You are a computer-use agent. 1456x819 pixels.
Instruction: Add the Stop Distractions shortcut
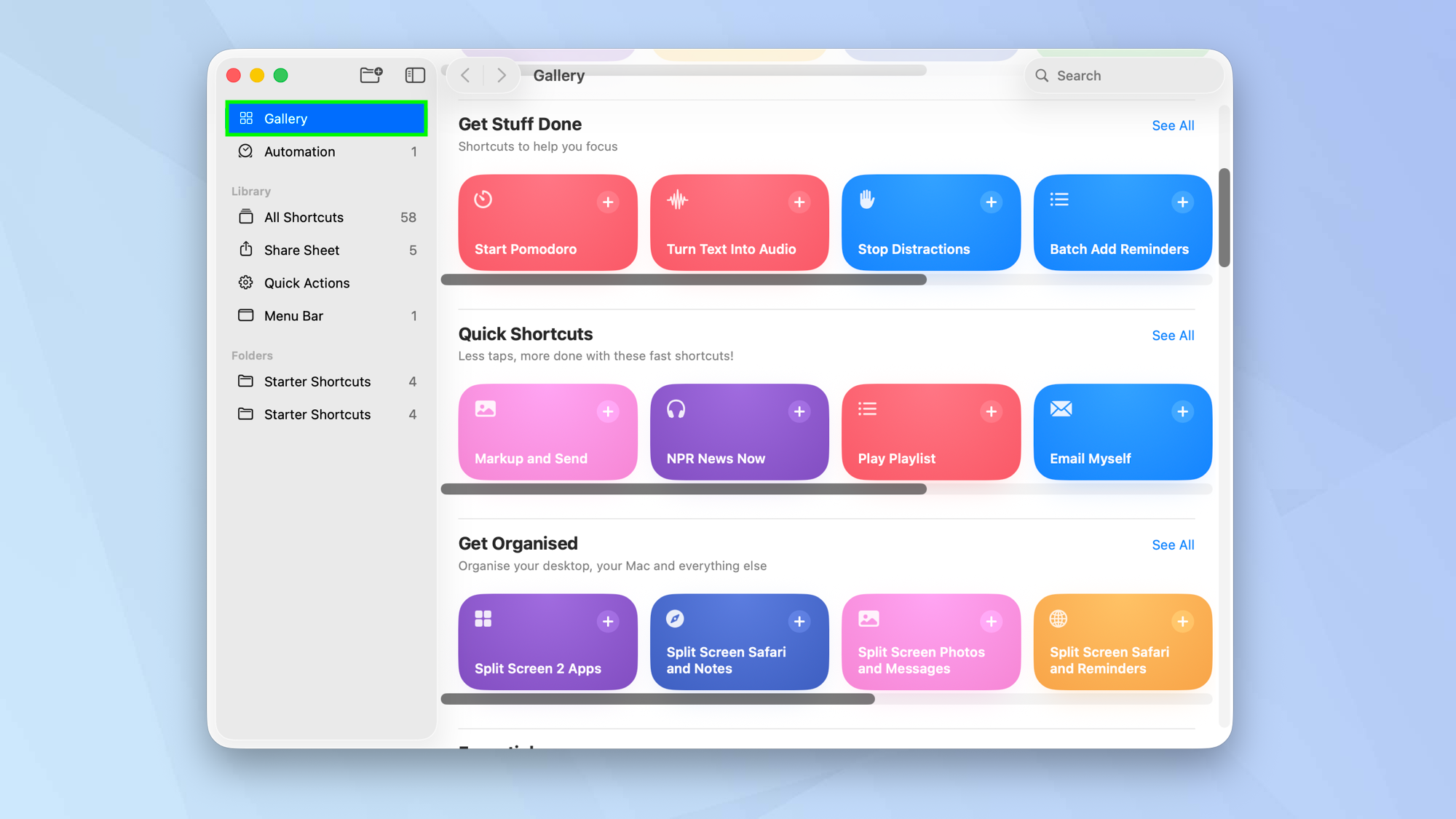tap(992, 202)
